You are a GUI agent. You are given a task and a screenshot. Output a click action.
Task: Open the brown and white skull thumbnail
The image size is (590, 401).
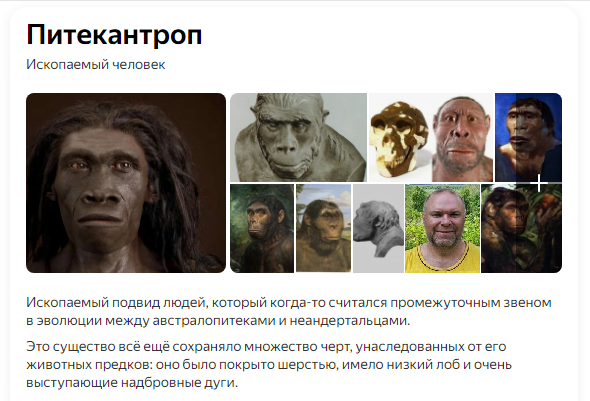399,137
